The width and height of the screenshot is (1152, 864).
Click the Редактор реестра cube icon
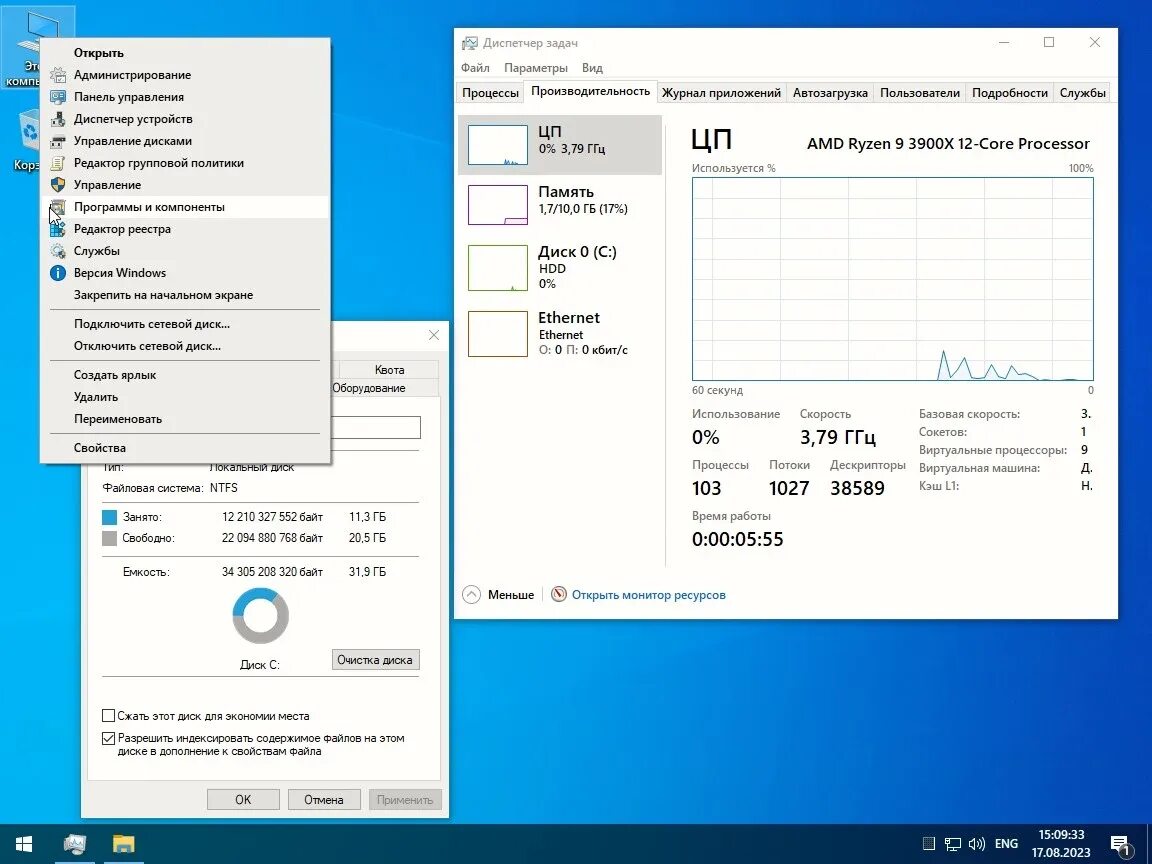pos(57,229)
